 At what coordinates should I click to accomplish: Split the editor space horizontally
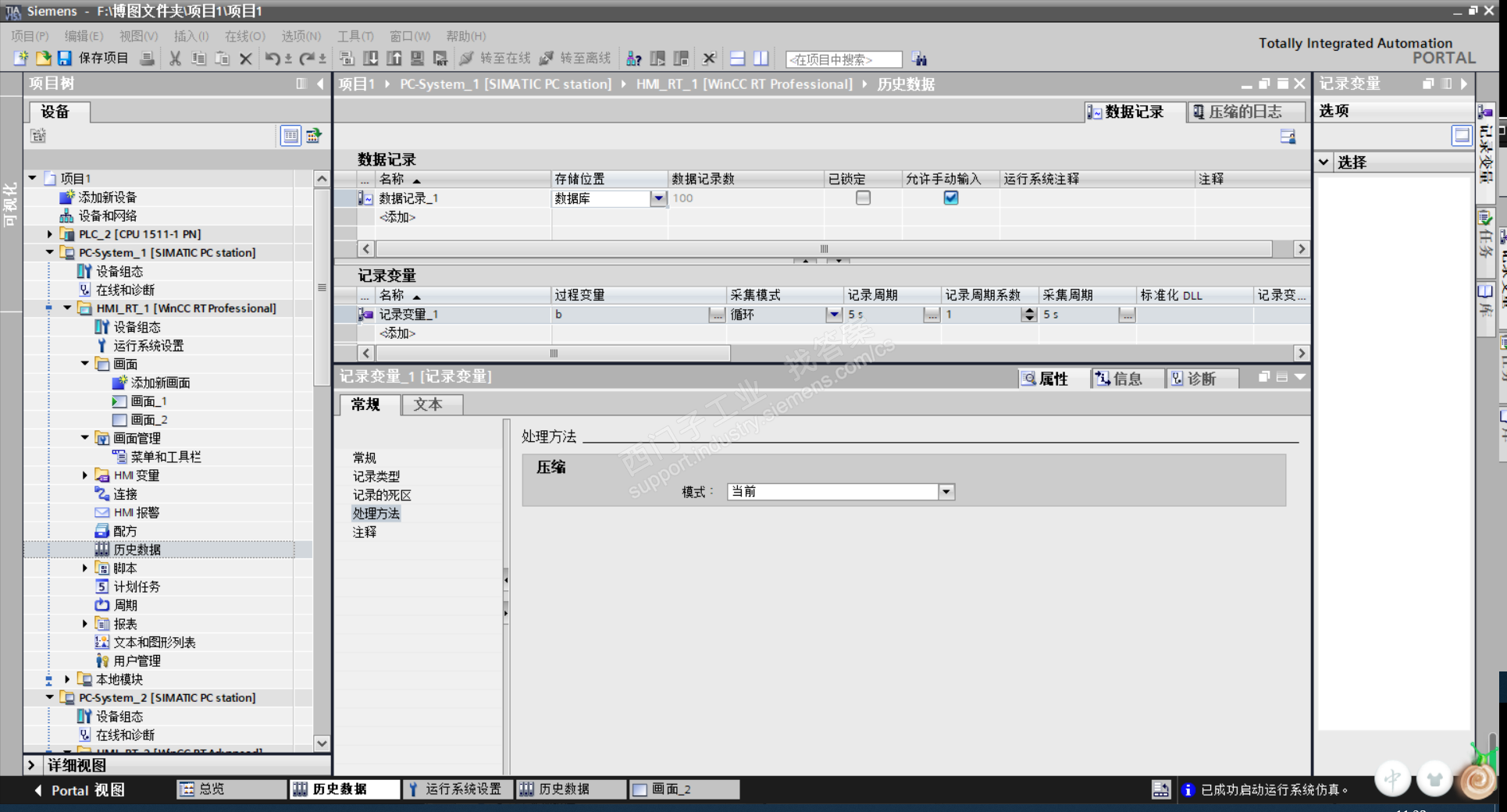(738, 59)
